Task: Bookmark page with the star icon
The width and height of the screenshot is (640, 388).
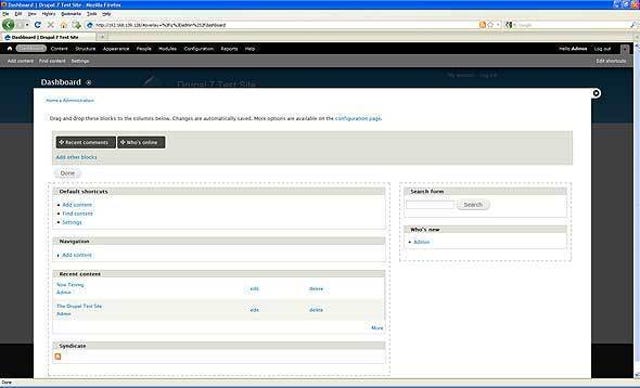Action: [x=491, y=25]
